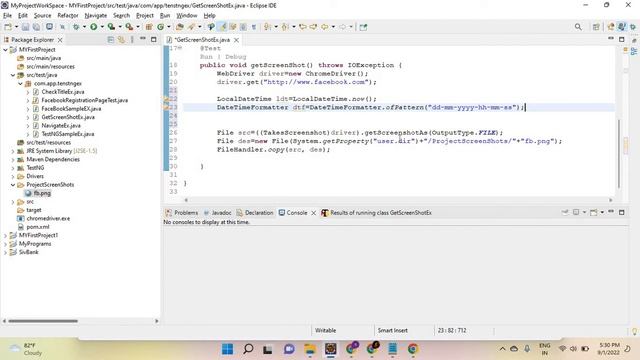Viewport: 640px width, 360px height.
Task: Open the Debug button dropdown arrow
Action: click(x=84, y=27)
